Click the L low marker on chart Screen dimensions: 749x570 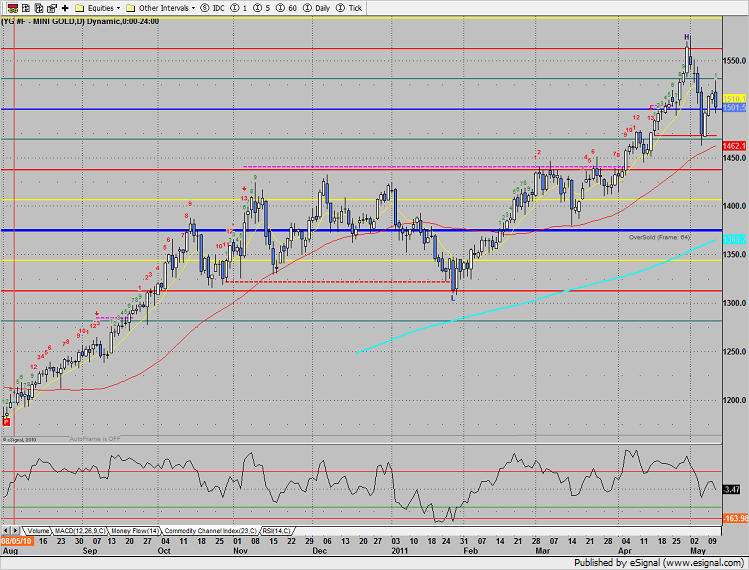pos(453,298)
